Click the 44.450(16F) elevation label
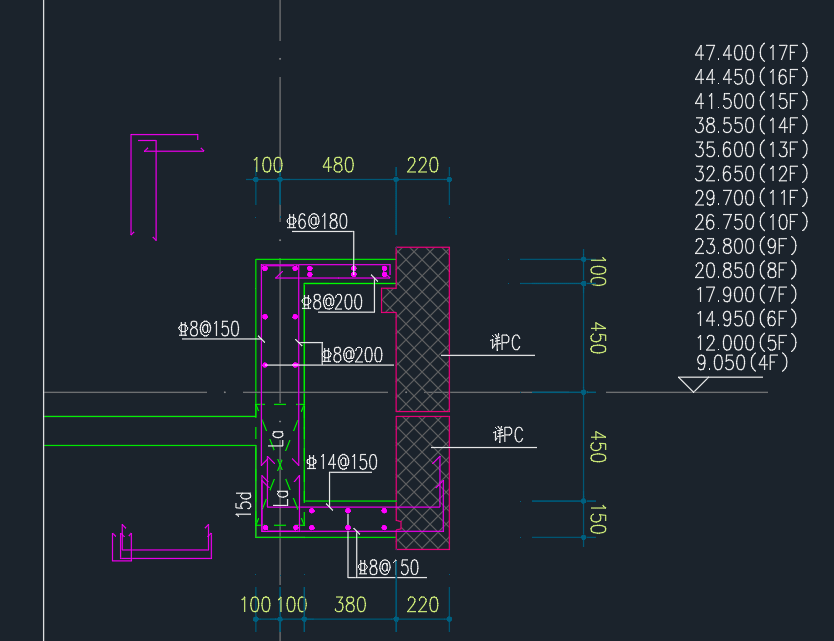The height and width of the screenshot is (641, 834). pyautogui.click(x=736, y=77)
